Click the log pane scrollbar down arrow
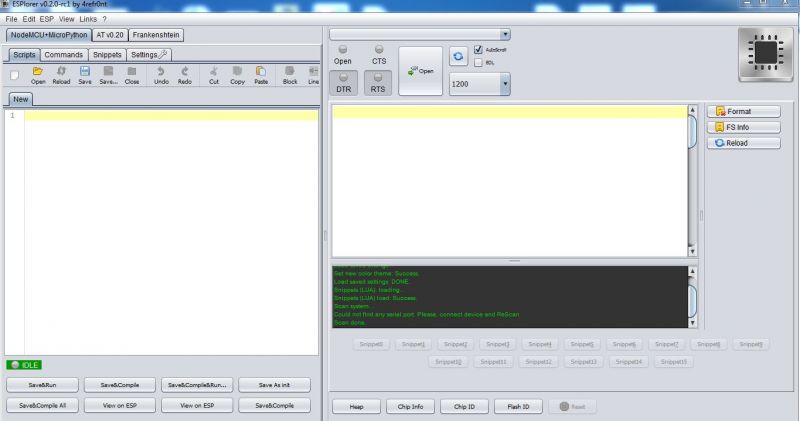 pyautogui.click(x=692, y=323)
